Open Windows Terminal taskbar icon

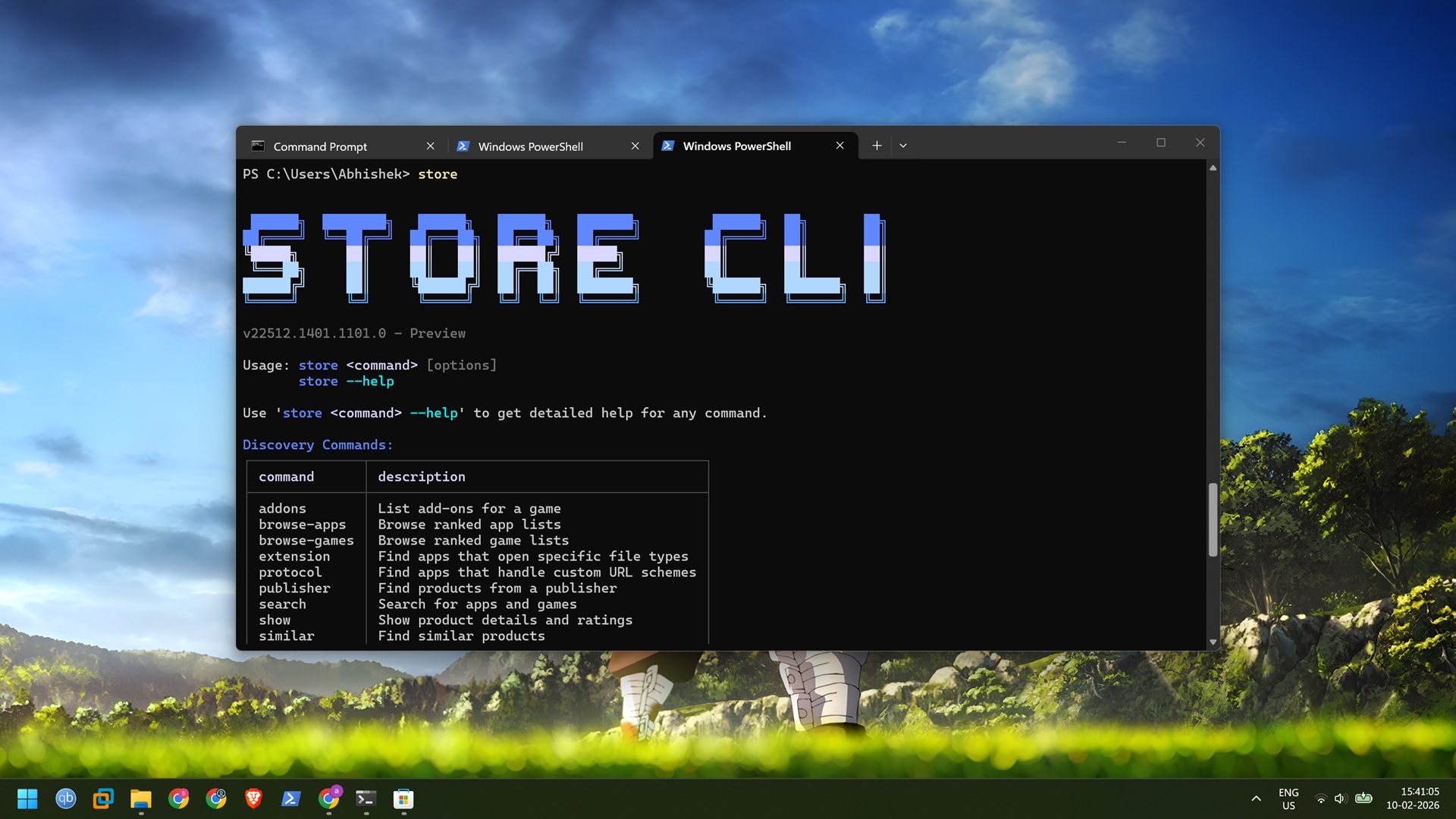(366, 799)
